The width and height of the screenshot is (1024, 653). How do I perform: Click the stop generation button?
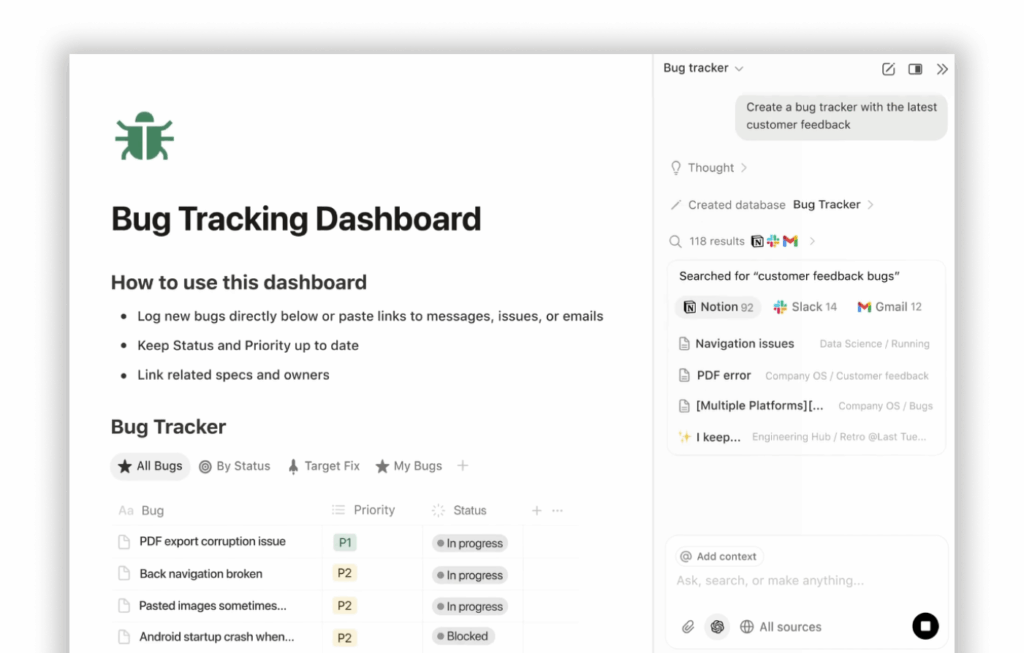click(x=925, y=626)
